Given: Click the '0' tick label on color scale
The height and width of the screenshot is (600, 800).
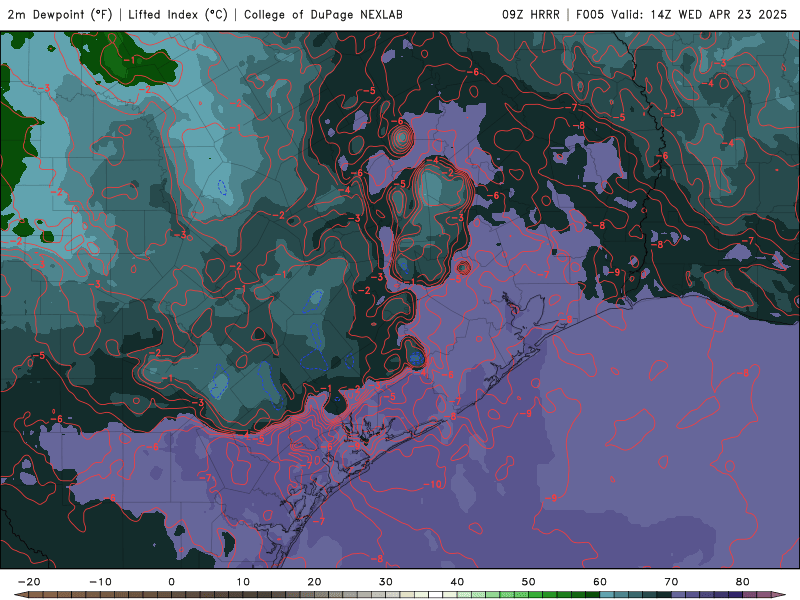Looking at the screenshot, I should [x=171, y=582].
